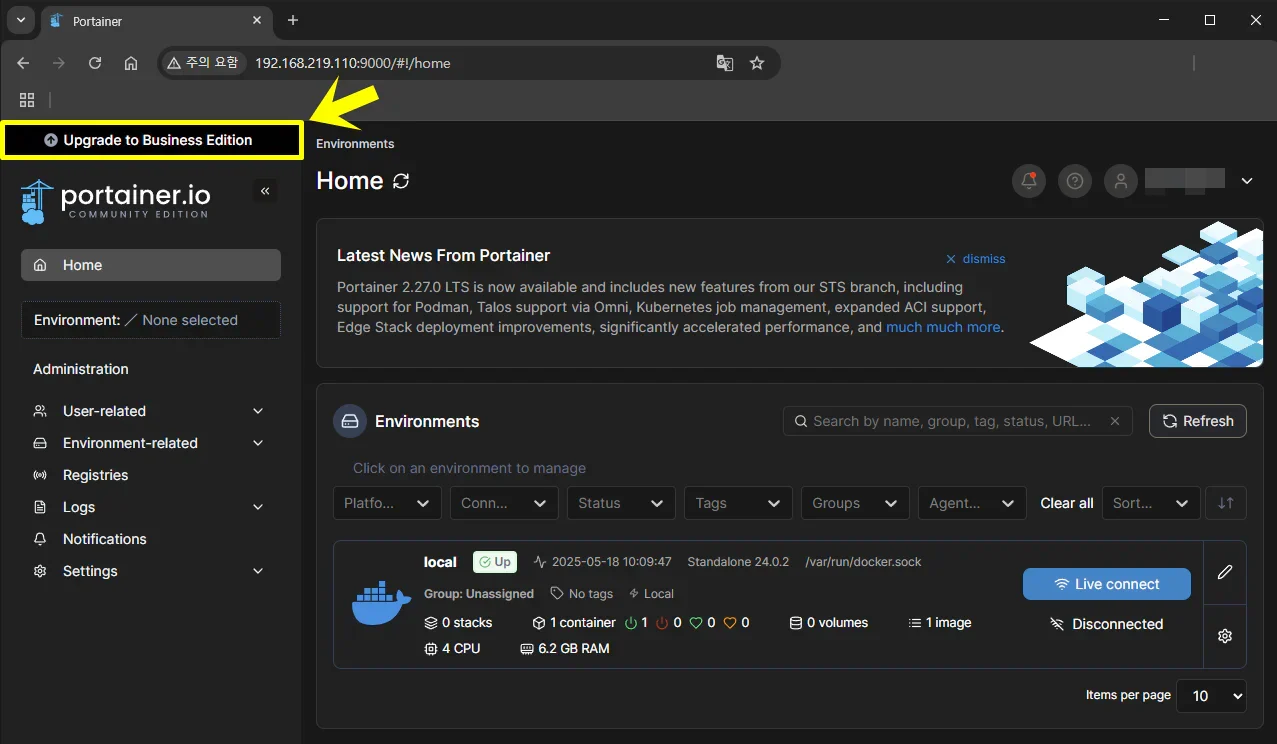
Task: Click the Disconnected status text
Action: pyautogui.click(x=1107, y=624)
